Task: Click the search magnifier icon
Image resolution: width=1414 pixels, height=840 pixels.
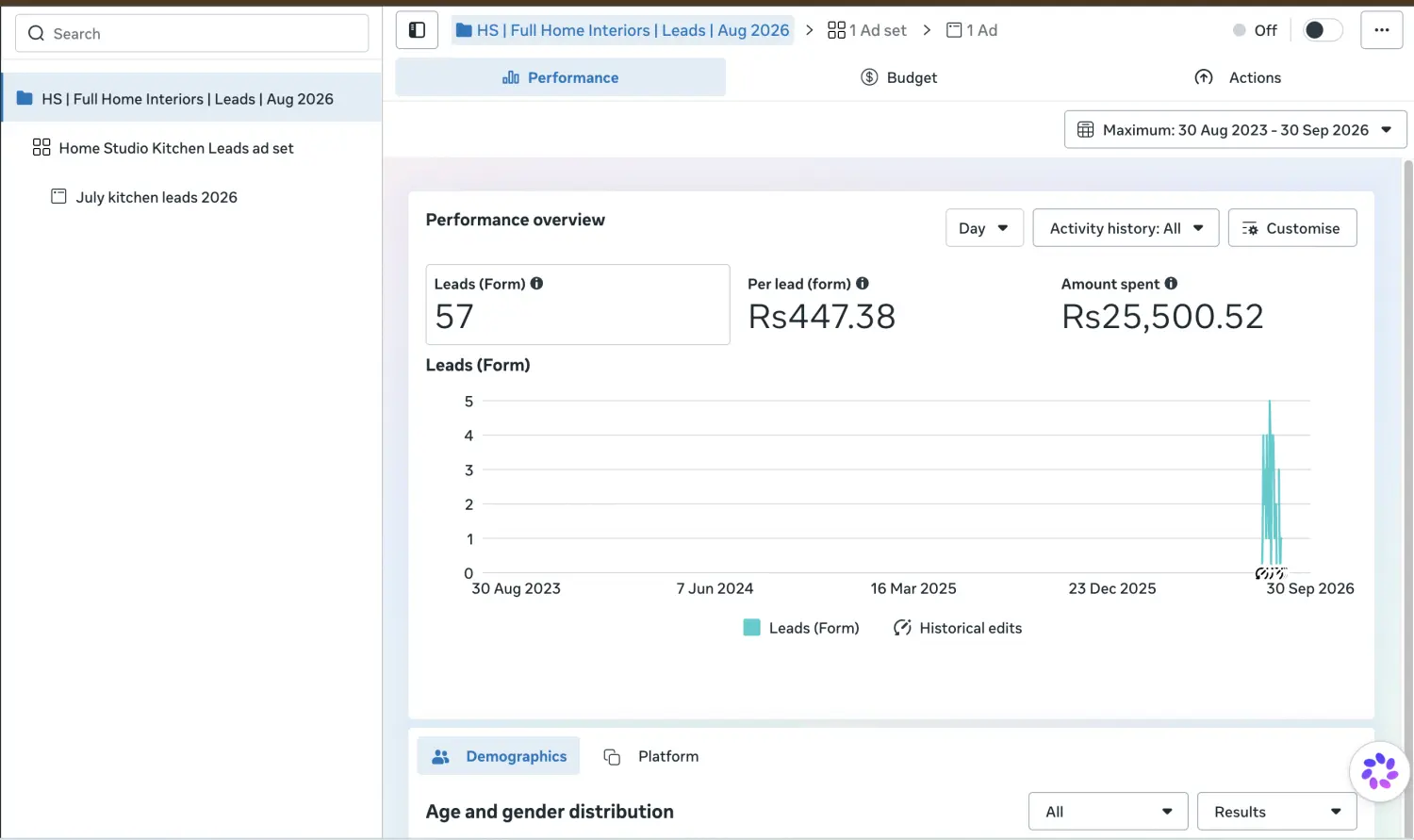Action: (37, 34)
